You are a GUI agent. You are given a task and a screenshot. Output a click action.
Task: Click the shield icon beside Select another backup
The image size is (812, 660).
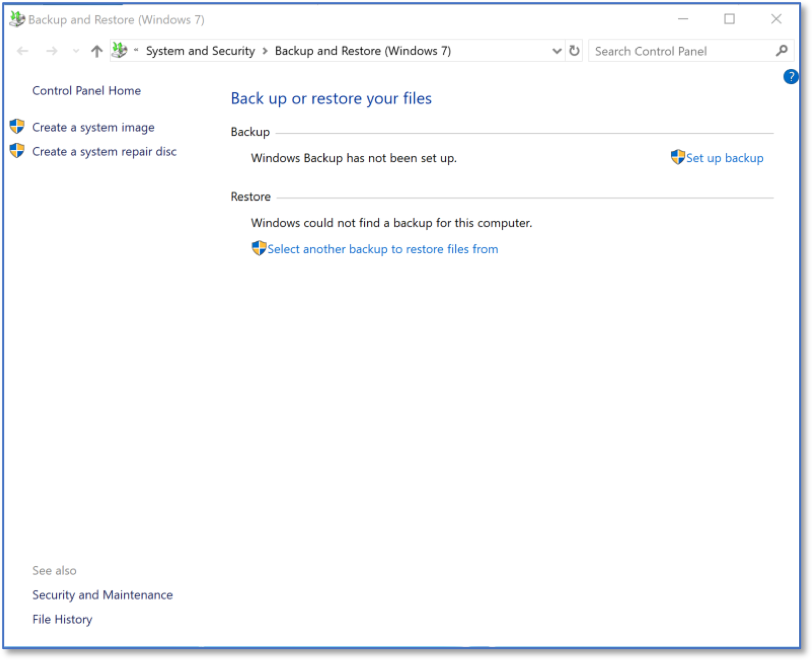pyautogui.click(x=259, y=248)
